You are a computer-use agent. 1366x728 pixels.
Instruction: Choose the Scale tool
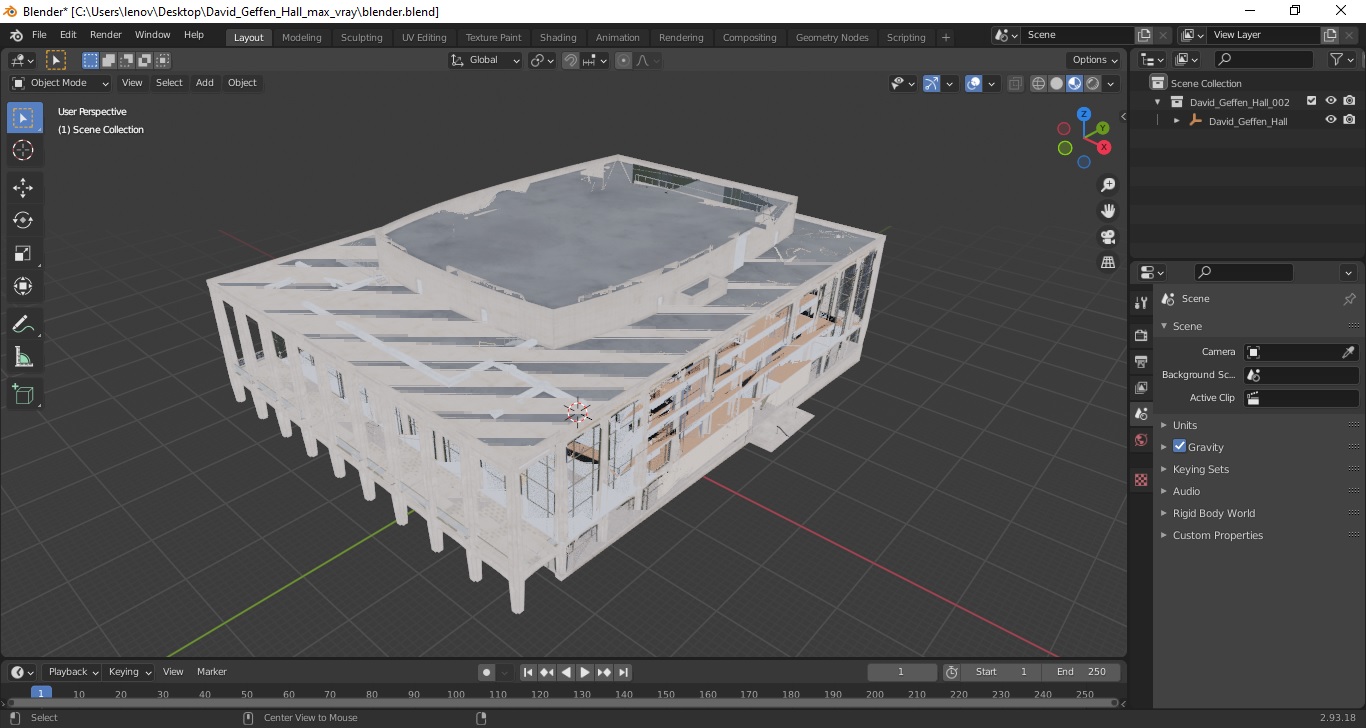[24, 254]
